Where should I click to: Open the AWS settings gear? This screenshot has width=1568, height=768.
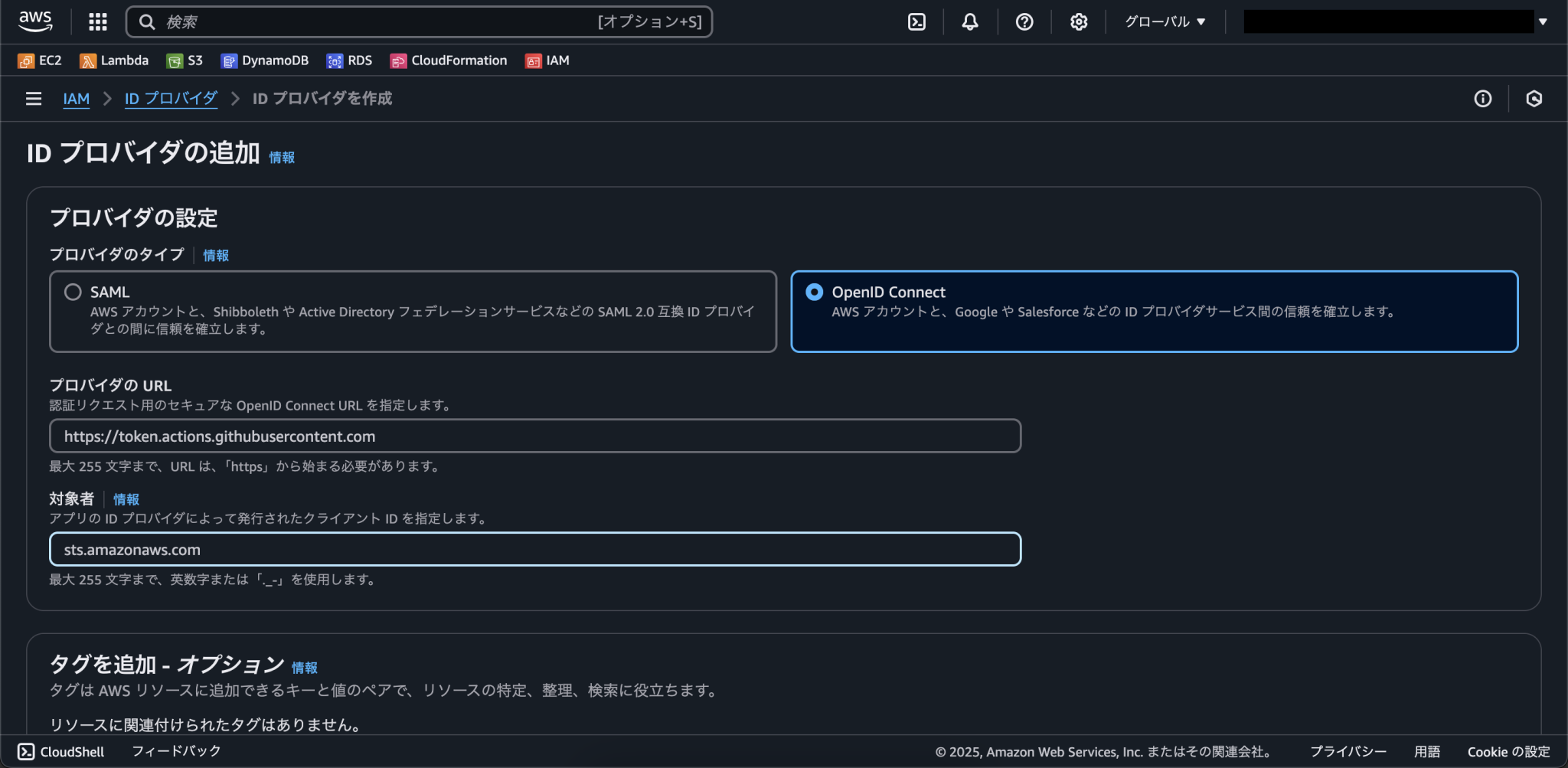[x=1078, y=21]
